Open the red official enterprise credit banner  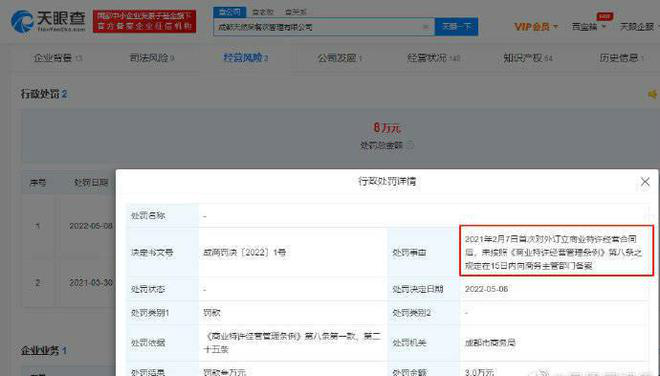pos(144,21)
